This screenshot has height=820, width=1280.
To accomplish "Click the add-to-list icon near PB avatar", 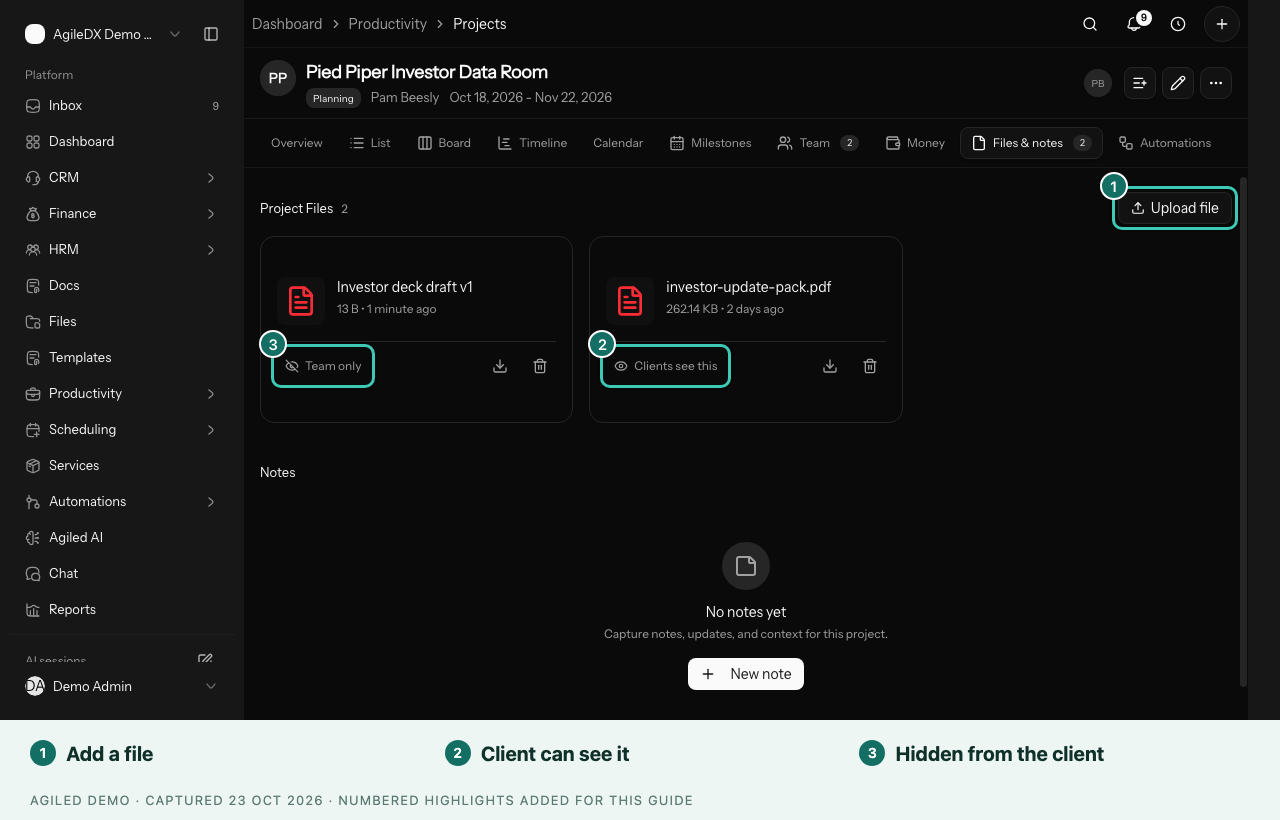I will point(1140,83).
